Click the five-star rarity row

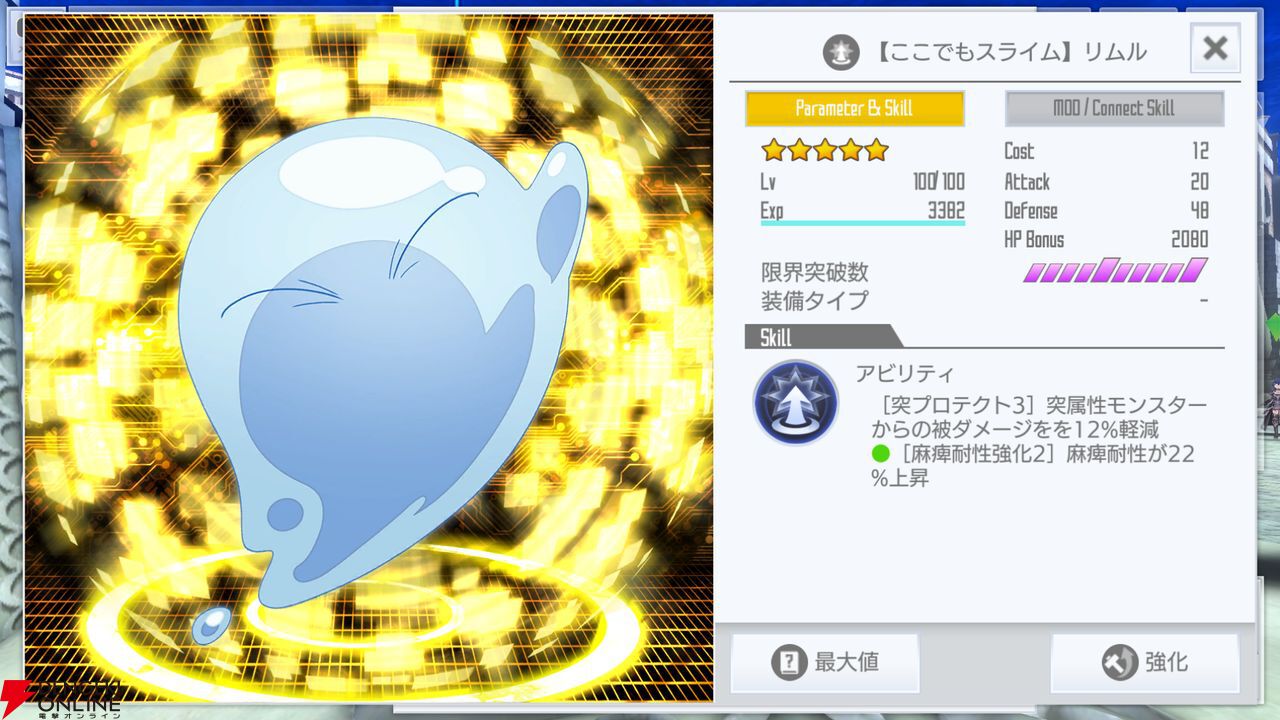[x=825, y=150]
